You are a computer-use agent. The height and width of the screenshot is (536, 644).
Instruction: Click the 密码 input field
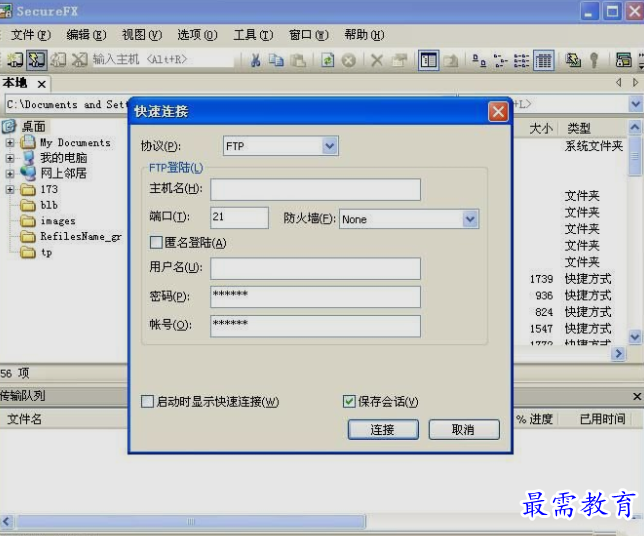tap(315, 297)
